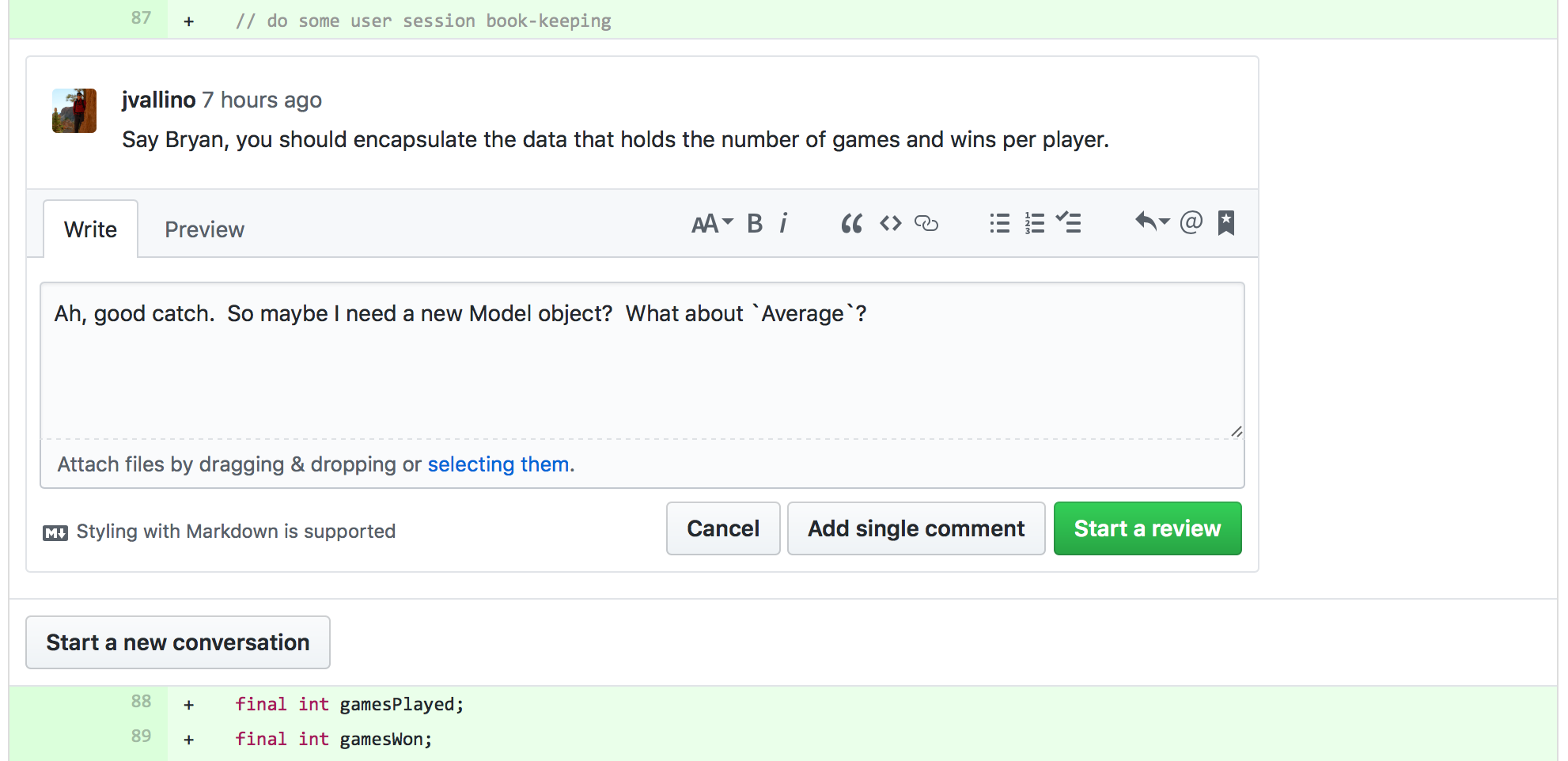
Task: Switch to the Preview tab
Action: coord(204,229)
